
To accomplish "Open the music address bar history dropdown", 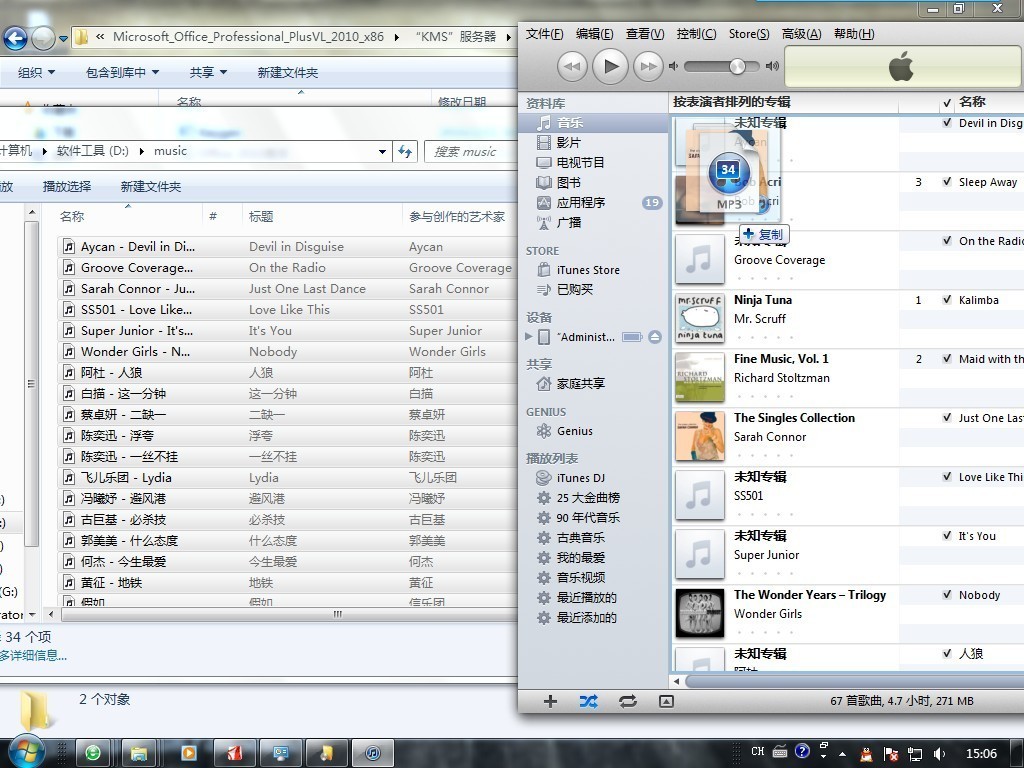I will 382,152.
